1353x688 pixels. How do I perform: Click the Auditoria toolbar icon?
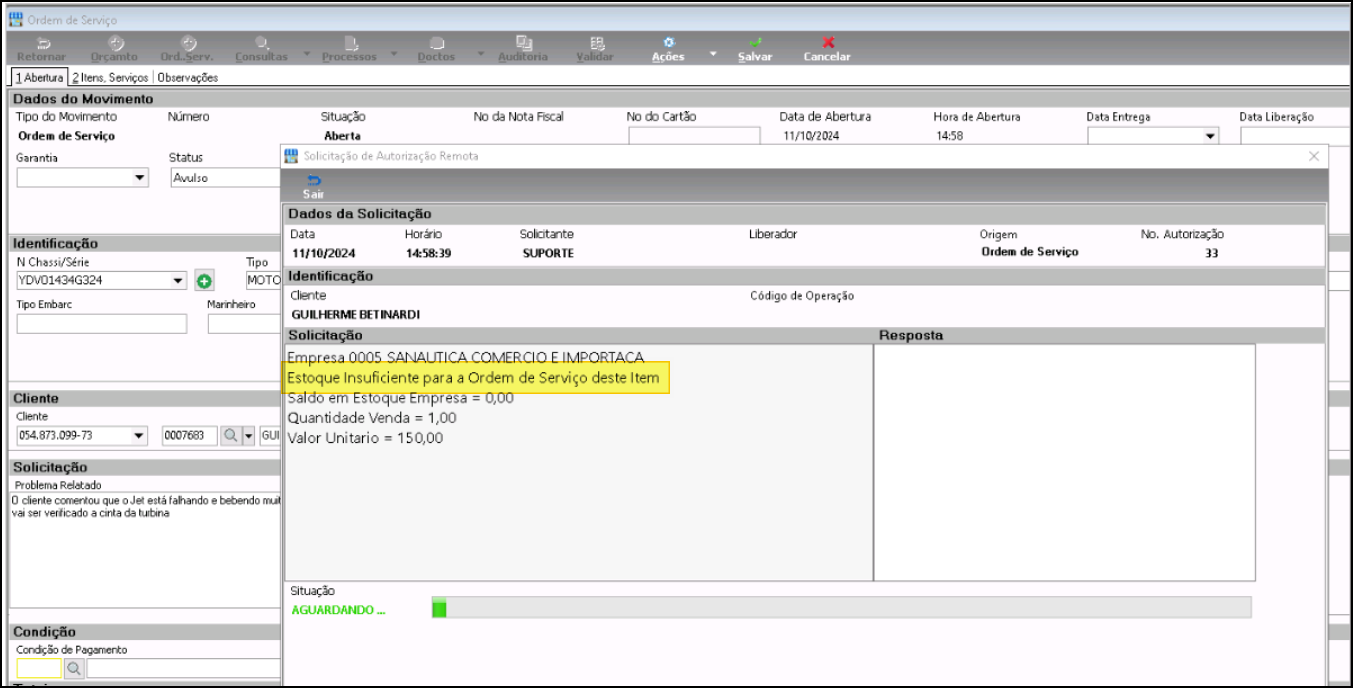point(523,43)
